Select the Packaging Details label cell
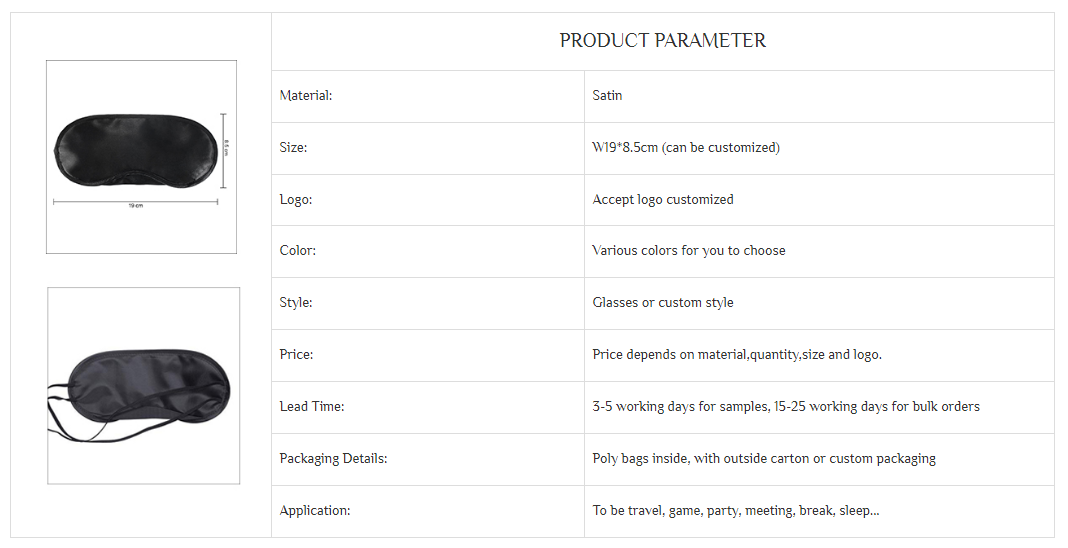 click(333, 459)
